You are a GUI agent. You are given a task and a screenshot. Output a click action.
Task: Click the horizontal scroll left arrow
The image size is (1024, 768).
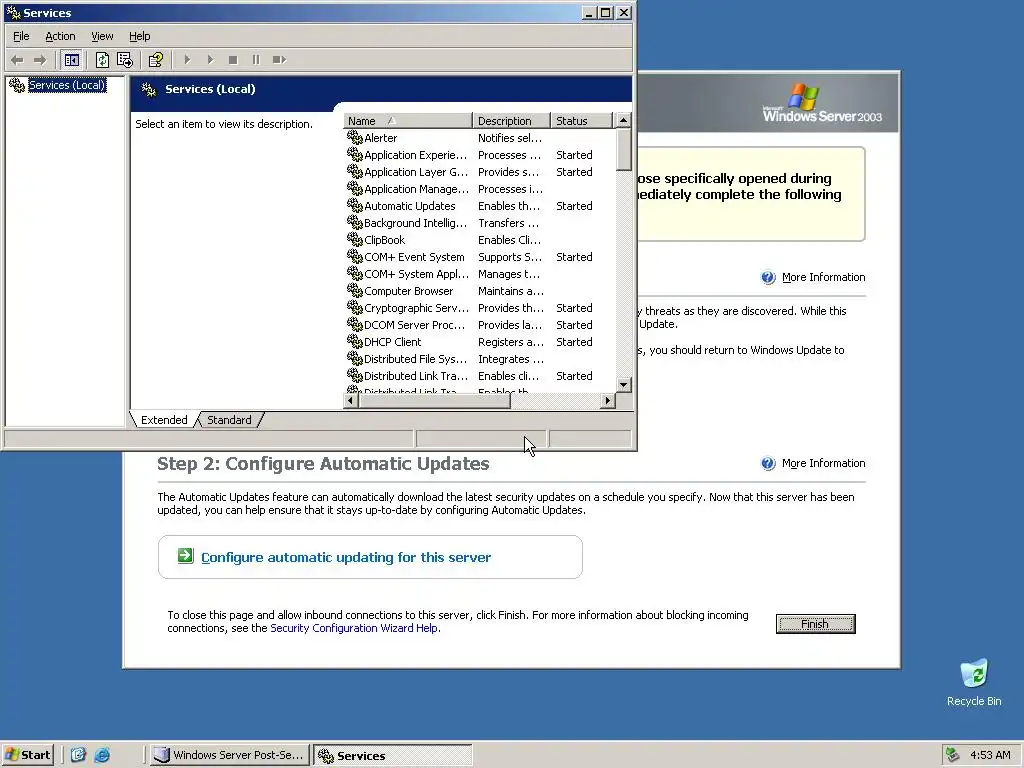coord(351,400)
